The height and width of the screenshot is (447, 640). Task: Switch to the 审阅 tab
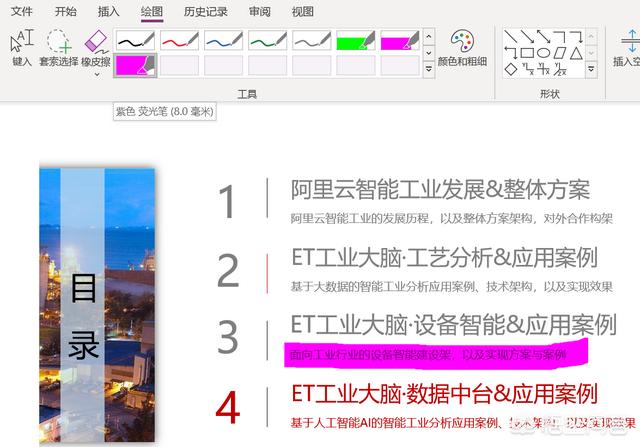click(x=260, y=11)
